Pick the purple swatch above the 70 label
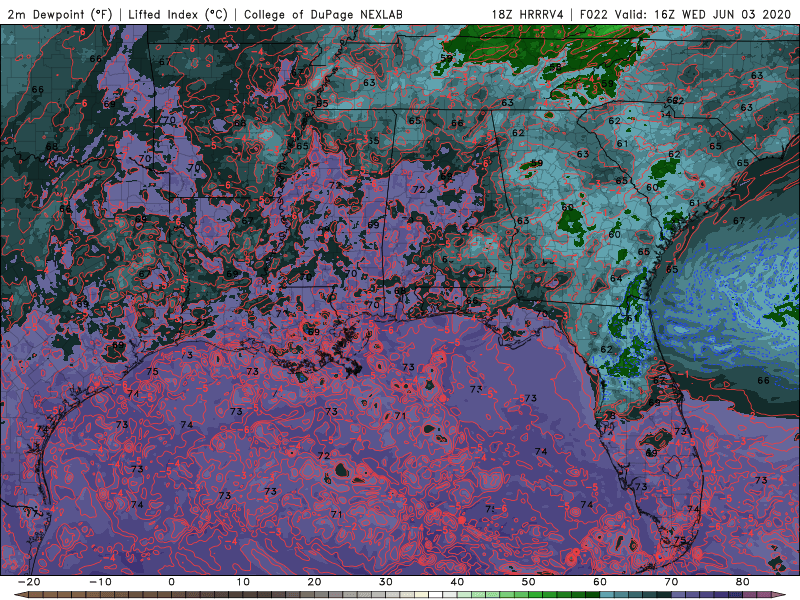This screenshot has height=600, width=800. coord(679,595)
